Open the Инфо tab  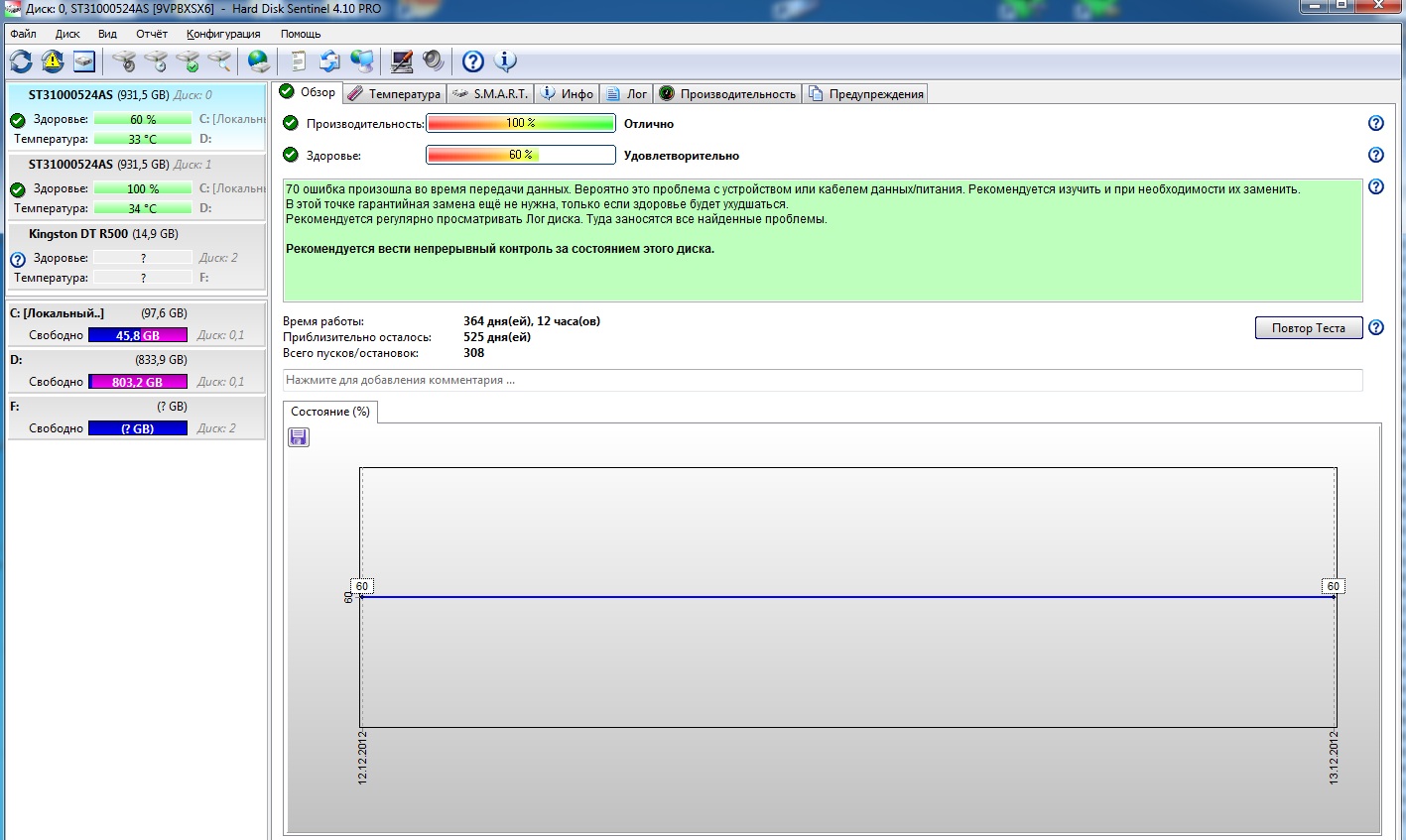click(x=567, y=94)
